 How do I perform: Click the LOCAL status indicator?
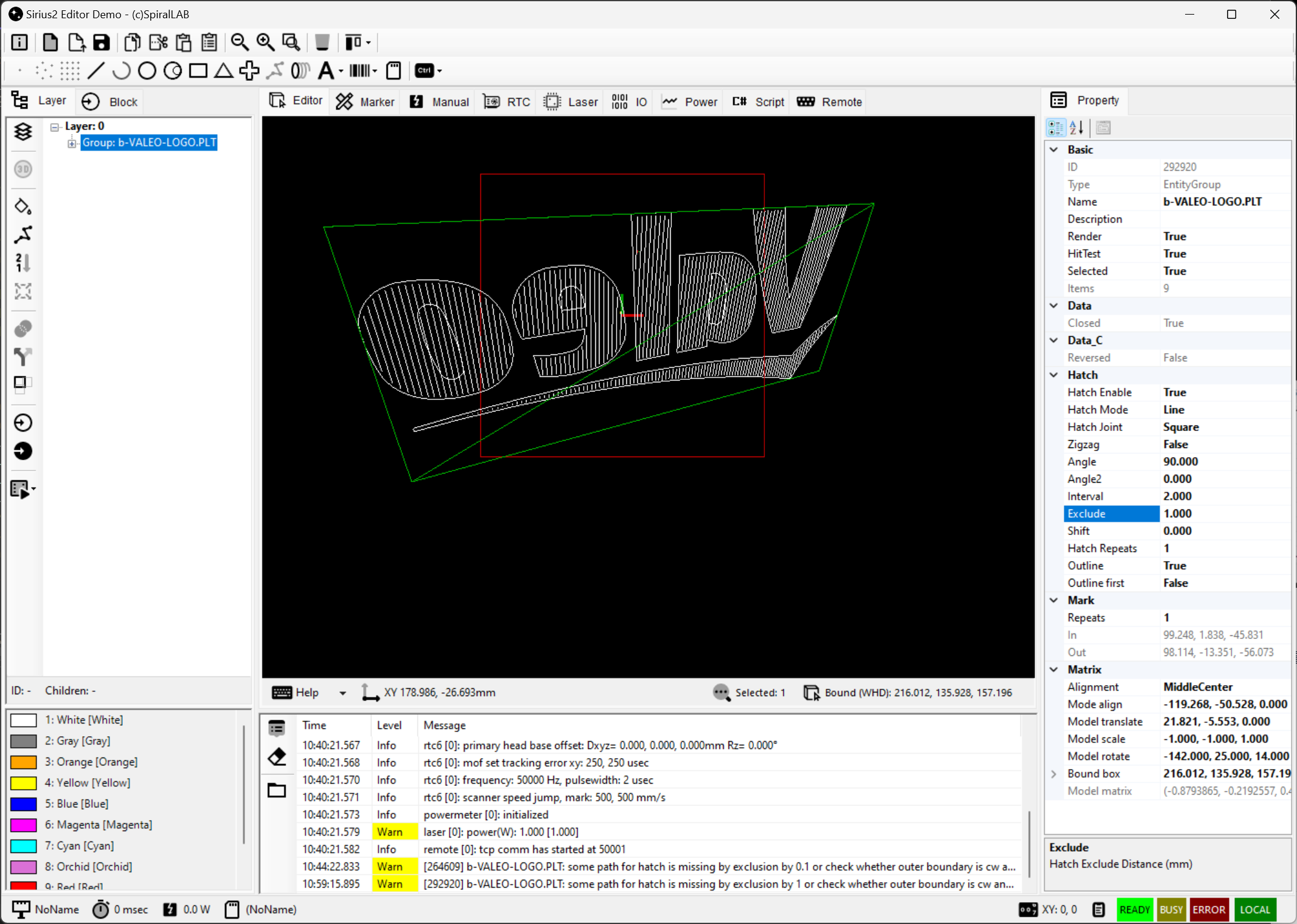click(x=1255, y=909)
